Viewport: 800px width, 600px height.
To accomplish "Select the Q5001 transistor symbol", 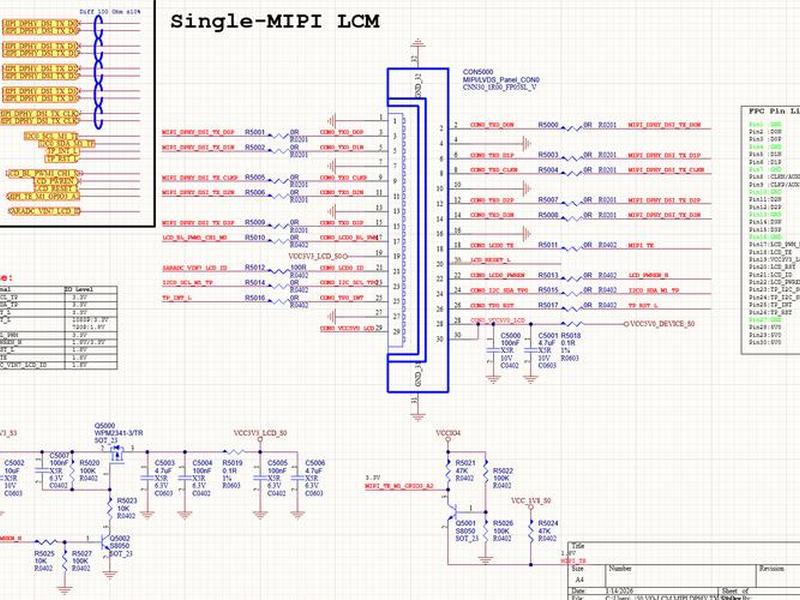I will pyautogui.click(x=452, y=512).
